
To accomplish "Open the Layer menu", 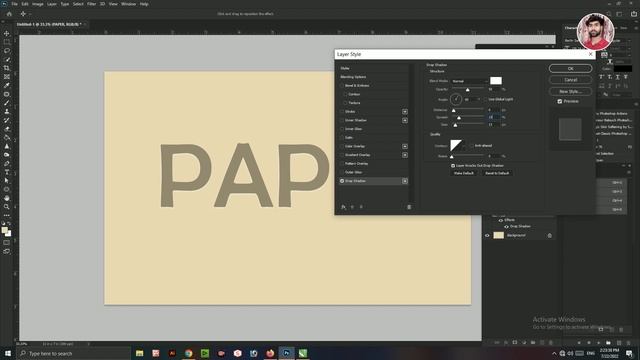I will coord(52,4).
